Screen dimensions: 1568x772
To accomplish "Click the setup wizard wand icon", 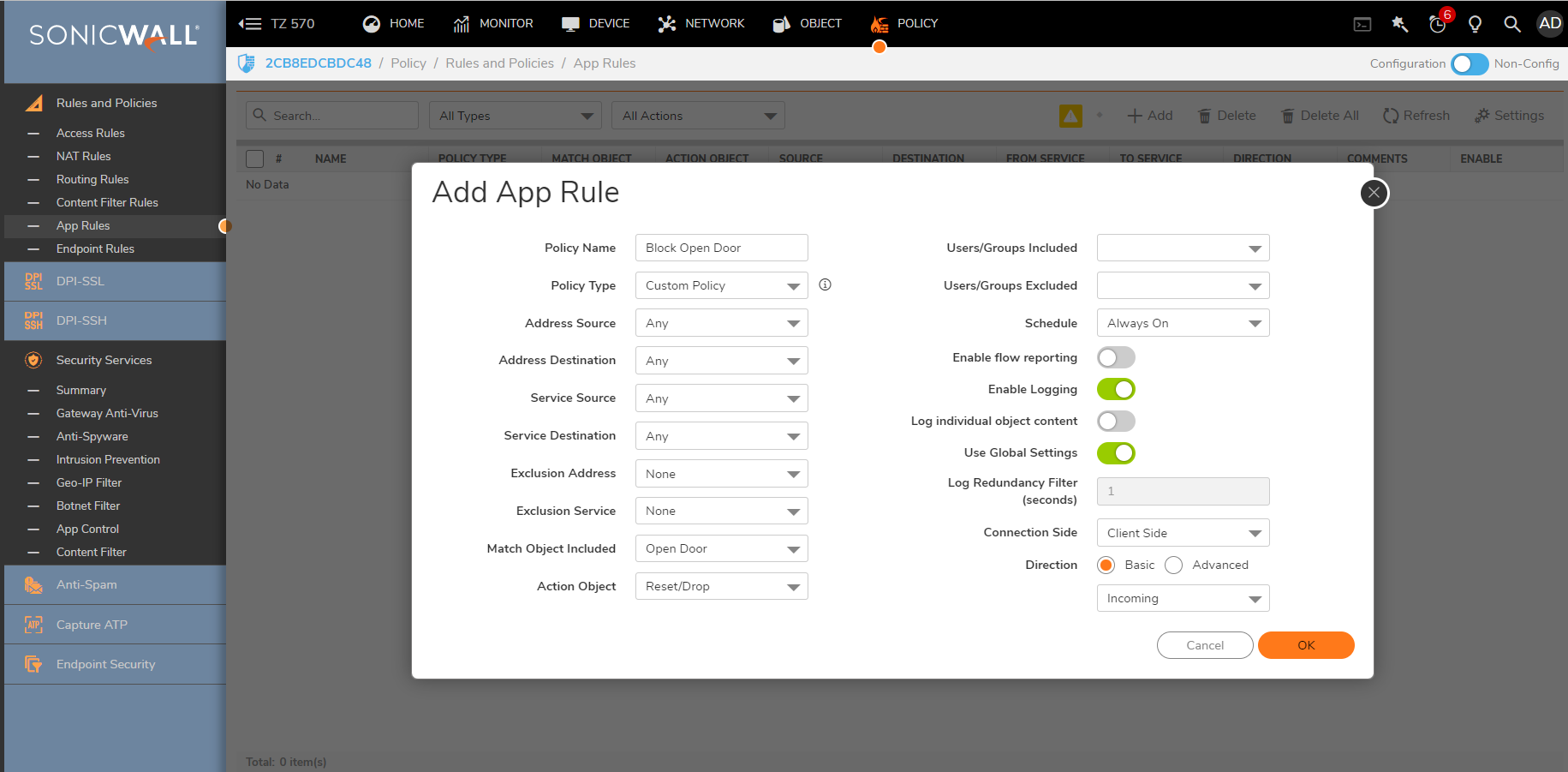I will tap(1400, 24).
